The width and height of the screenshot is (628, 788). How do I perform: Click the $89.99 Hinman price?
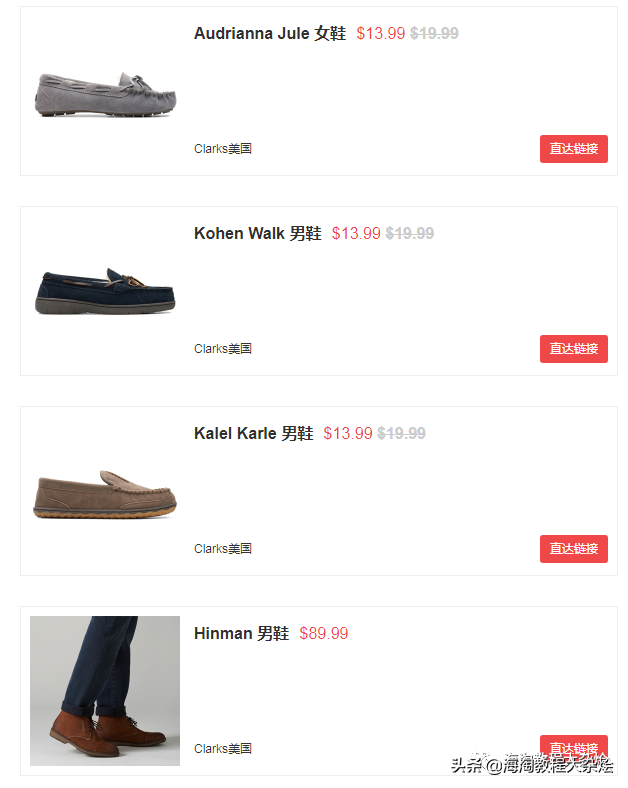tap(324, 633)
